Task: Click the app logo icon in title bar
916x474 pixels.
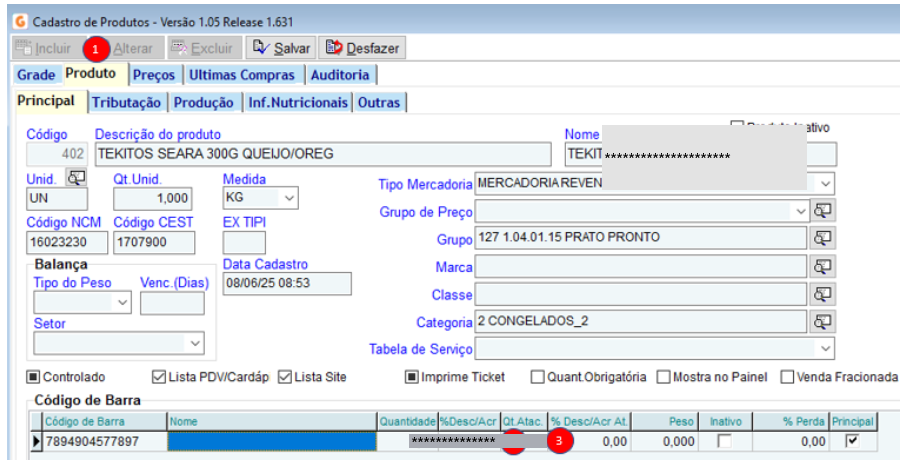Action: tap(20, 22)
